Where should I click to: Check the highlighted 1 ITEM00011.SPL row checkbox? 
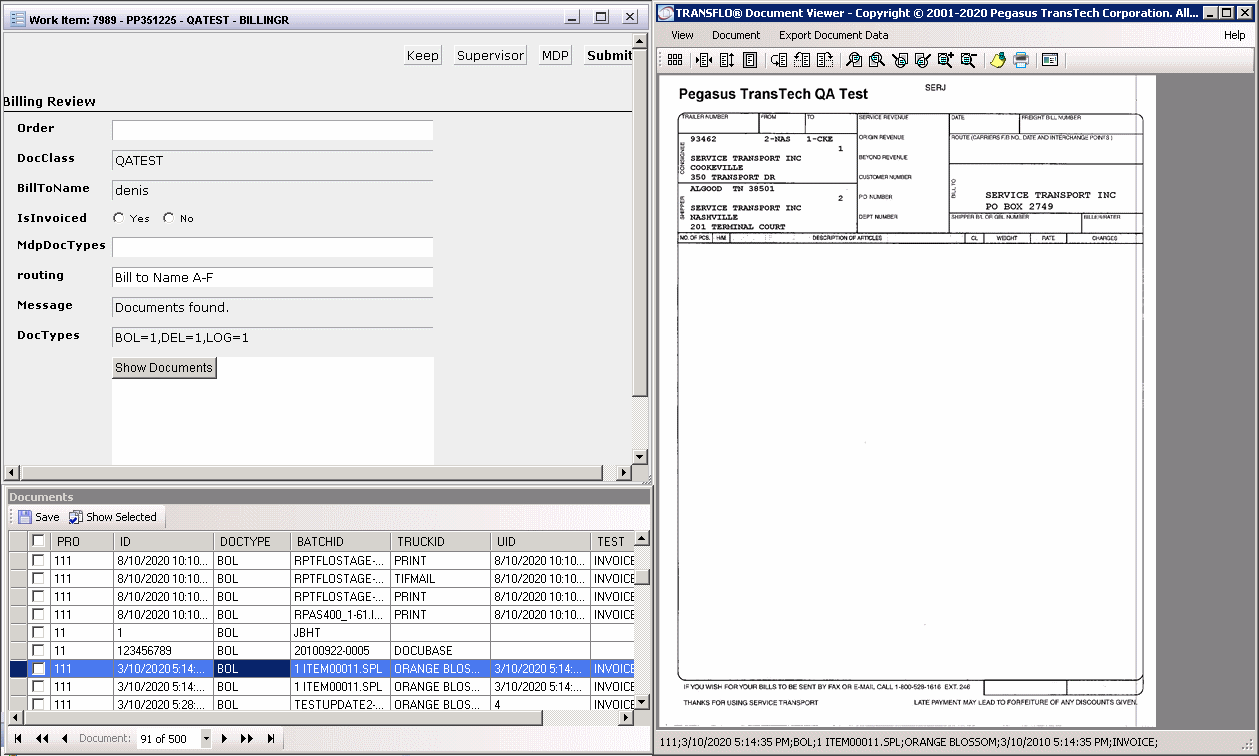coord(38,668)
